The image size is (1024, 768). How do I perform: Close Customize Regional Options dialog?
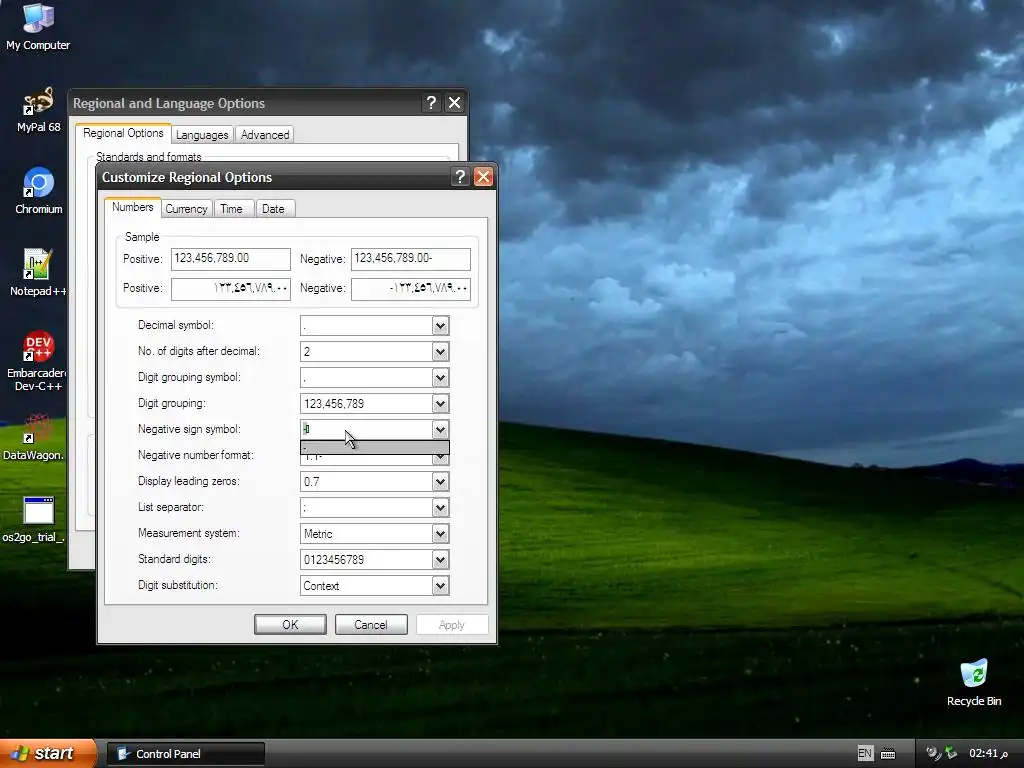point(483,176)
